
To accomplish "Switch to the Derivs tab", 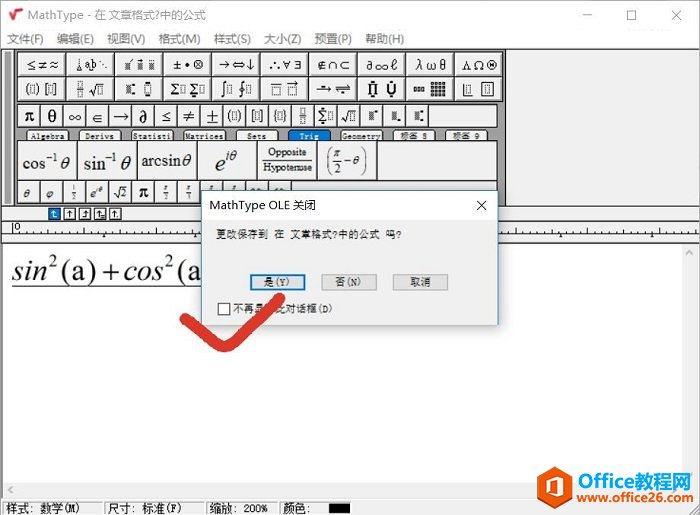I will (100, 136).
